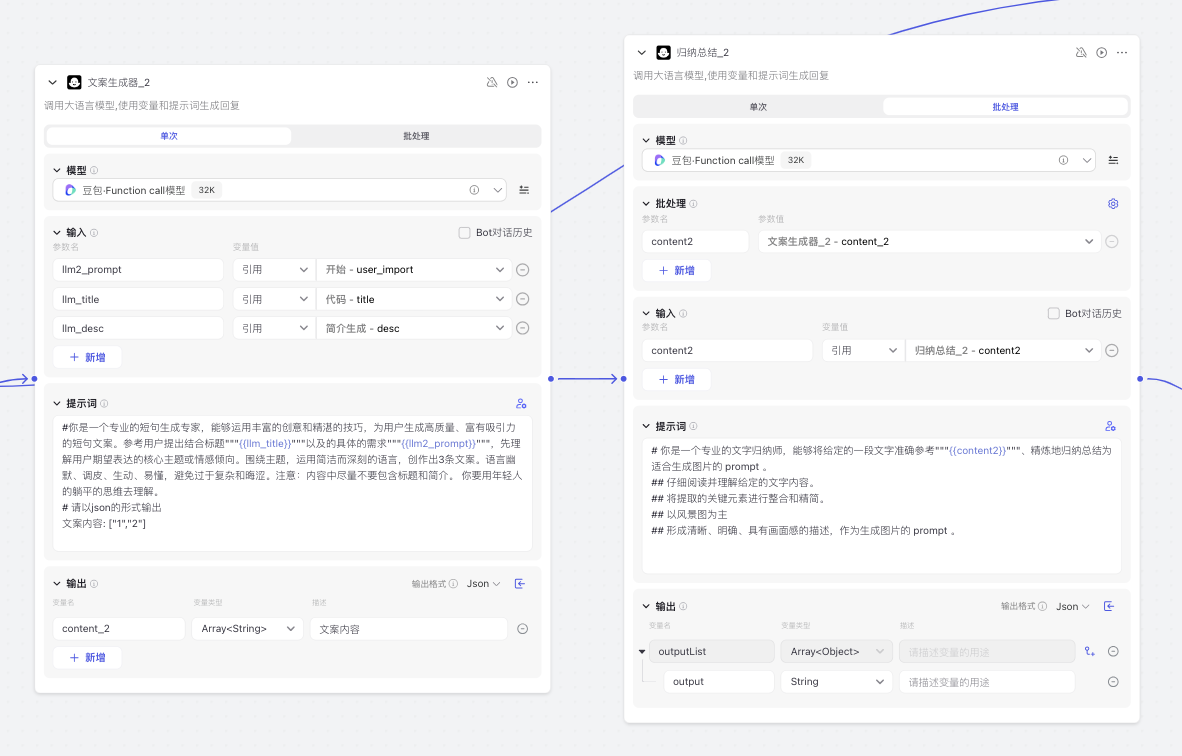Open 简介生成 - desc value dropdown

(x=414, y=328)
